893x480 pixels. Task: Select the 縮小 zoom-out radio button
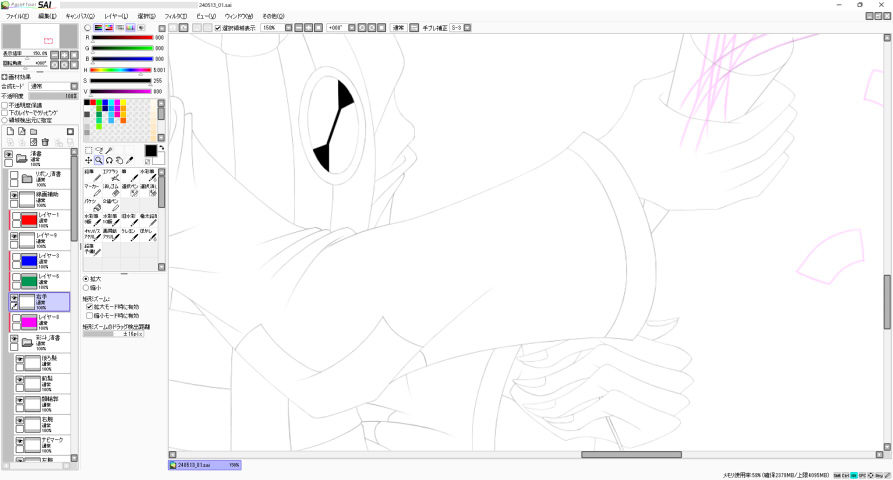coord(86,288)
